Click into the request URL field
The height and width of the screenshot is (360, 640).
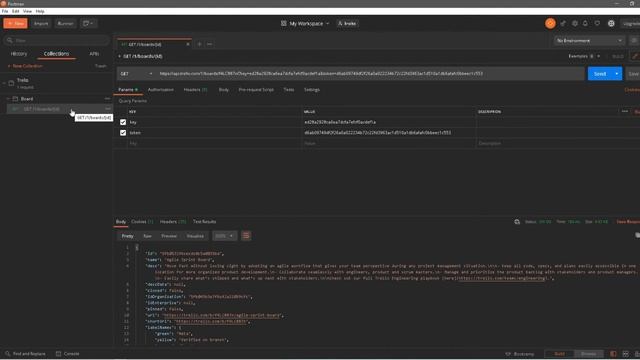(x=369, y=74)
